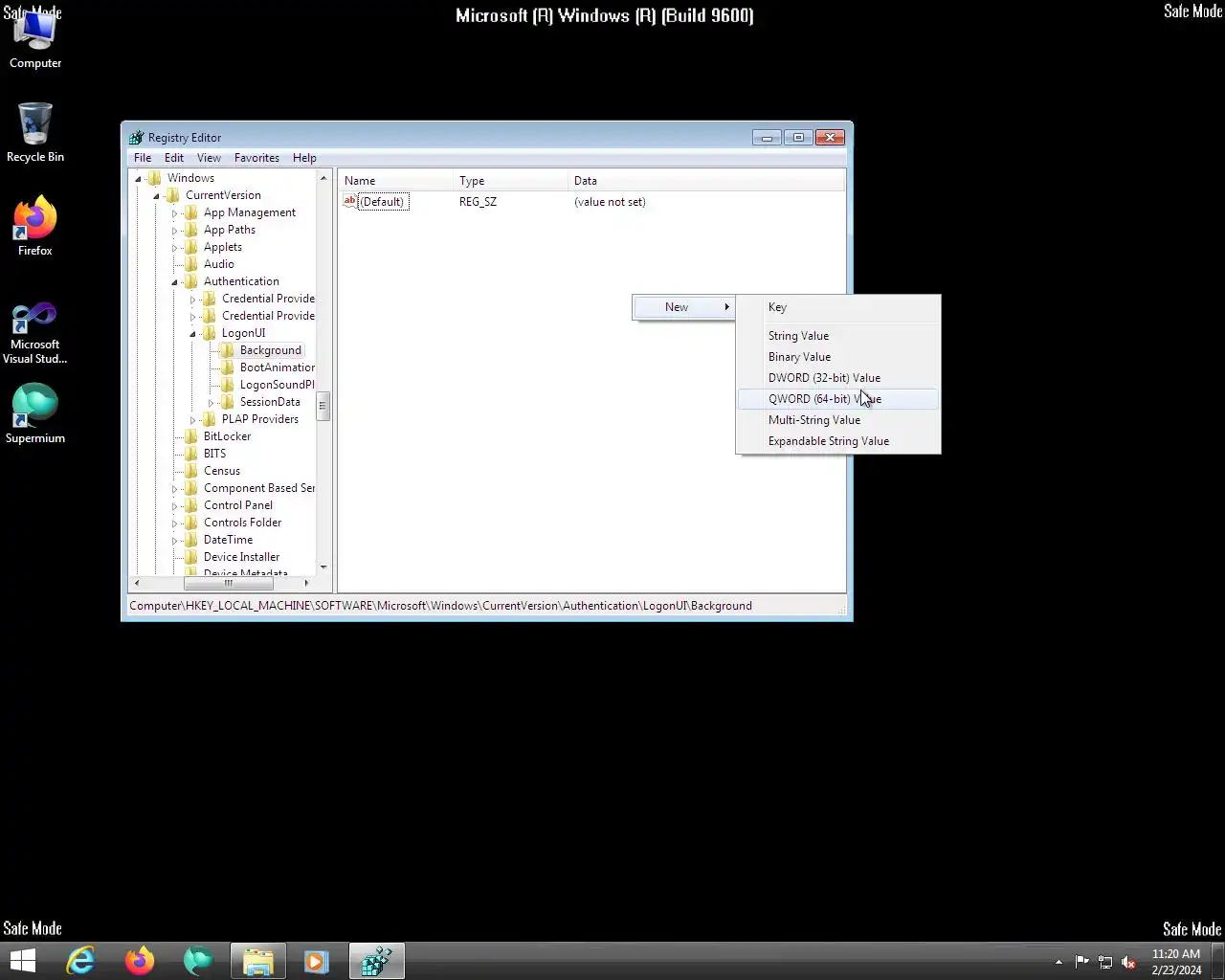Choose Binary Value from the submenu

point(838,357)
